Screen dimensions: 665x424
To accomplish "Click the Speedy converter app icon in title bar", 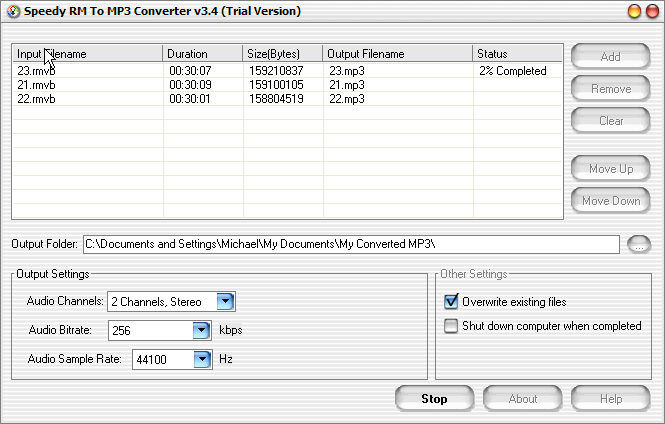I will 13,11.
